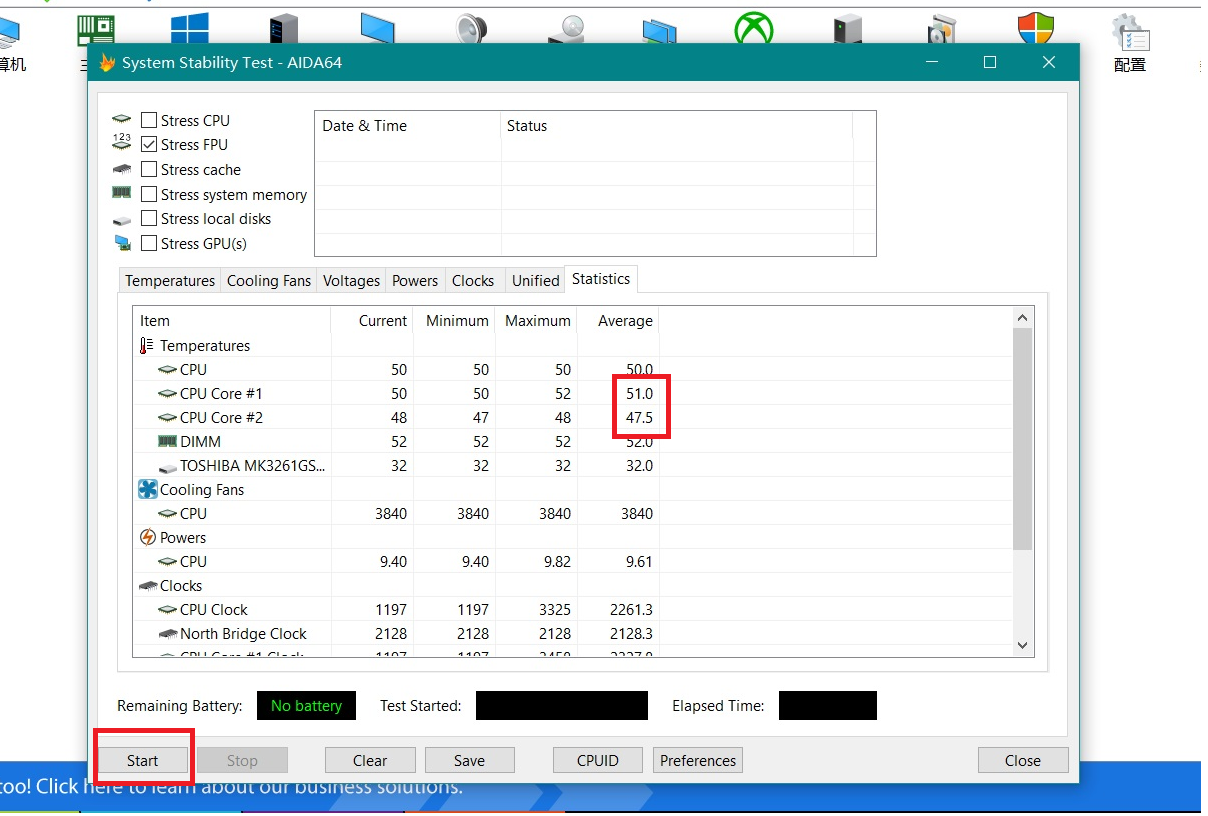Enable the Stress CPU checkbox
The image size is (1208, 816).
point(149,121)
